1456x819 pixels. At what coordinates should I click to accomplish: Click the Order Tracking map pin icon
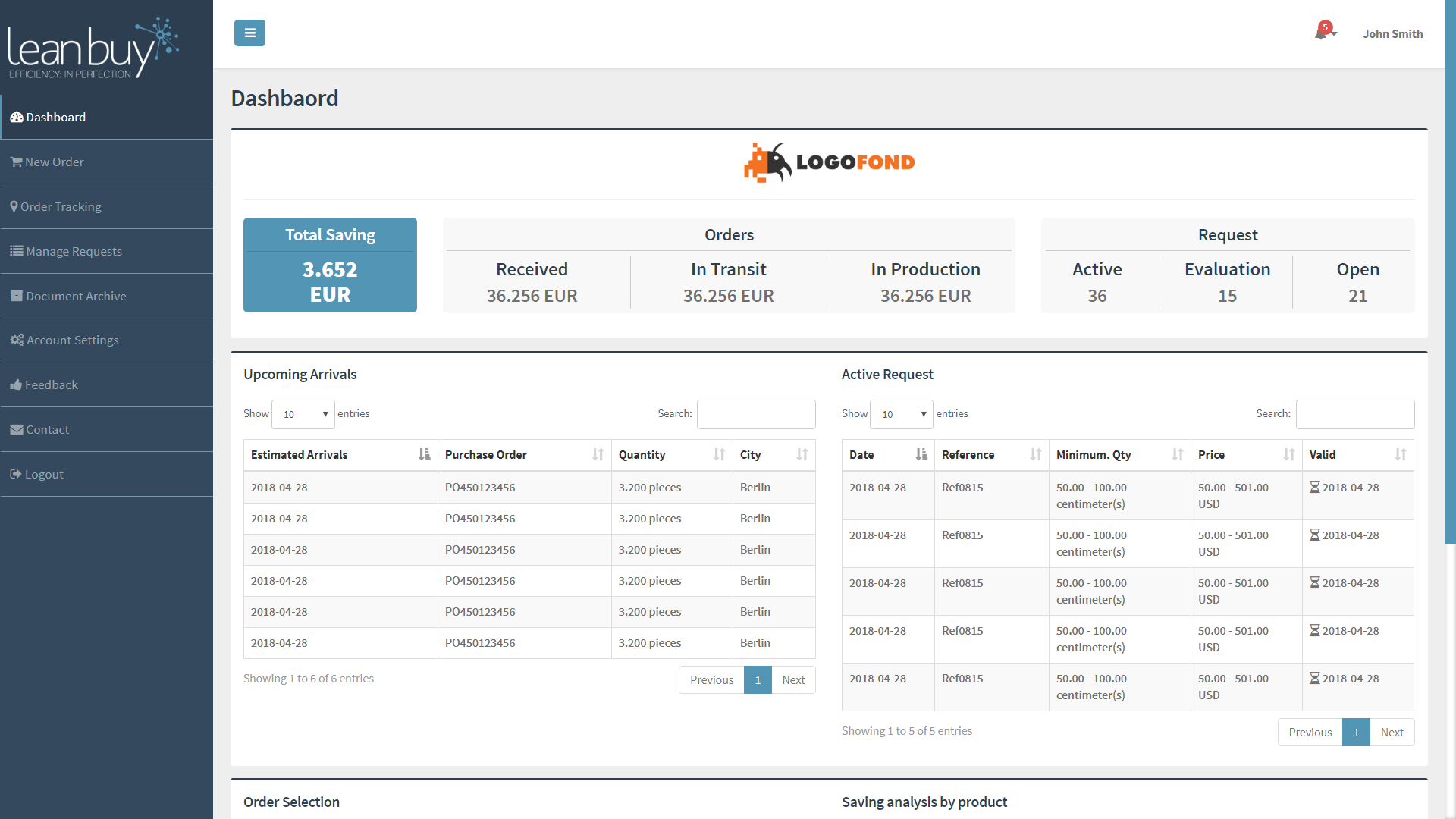14,206
